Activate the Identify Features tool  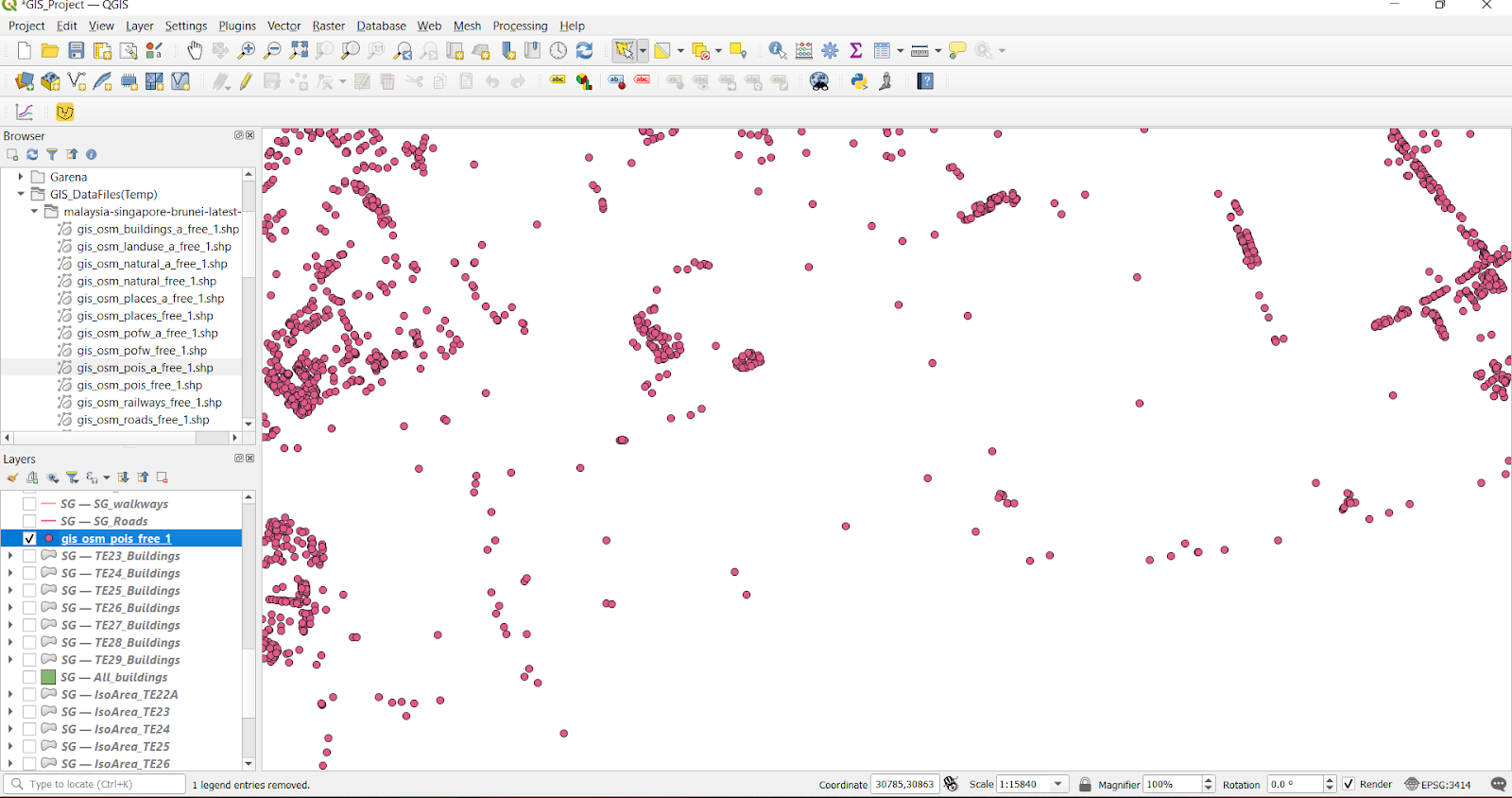point(777,51)
